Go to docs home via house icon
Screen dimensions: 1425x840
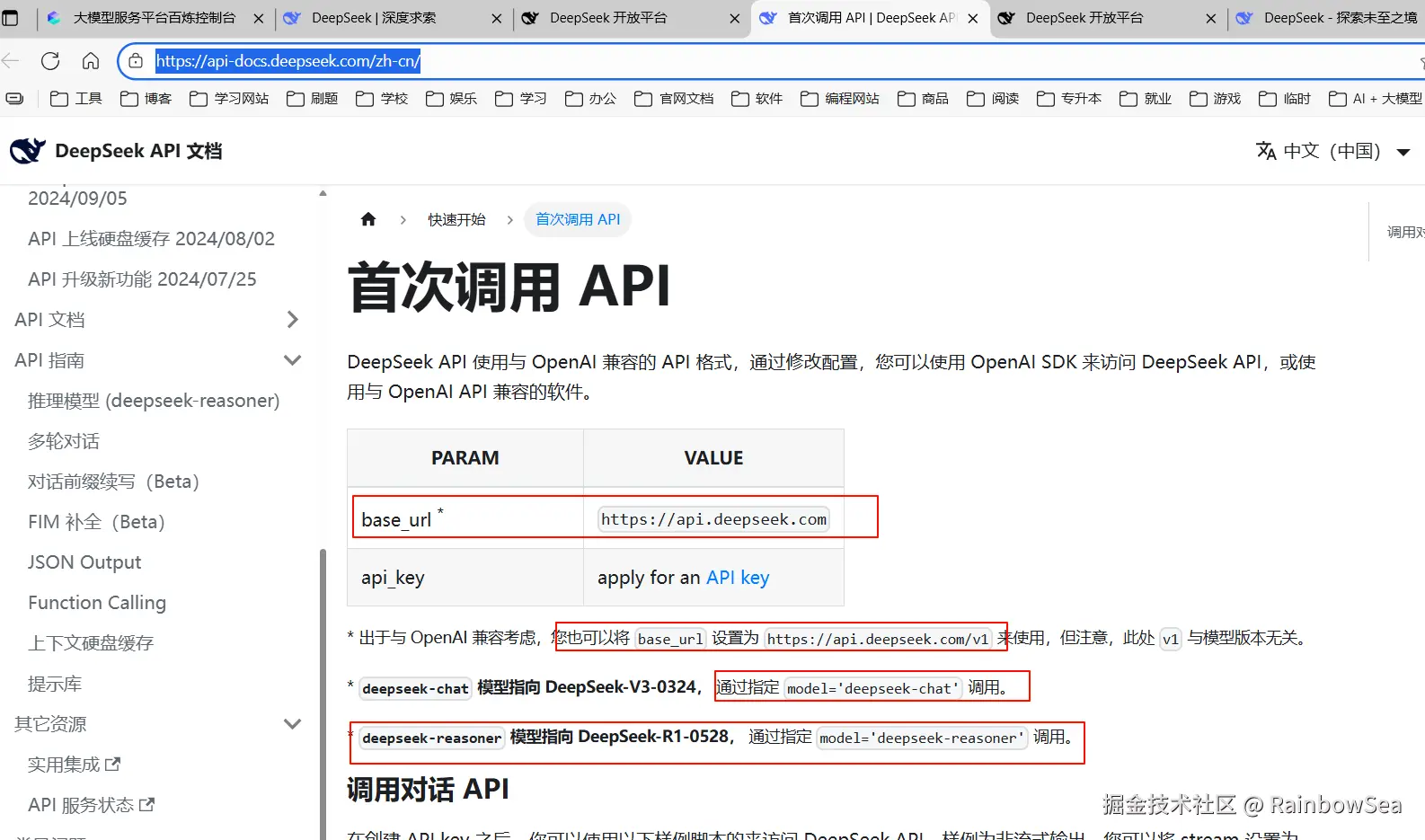coord(368,219)
